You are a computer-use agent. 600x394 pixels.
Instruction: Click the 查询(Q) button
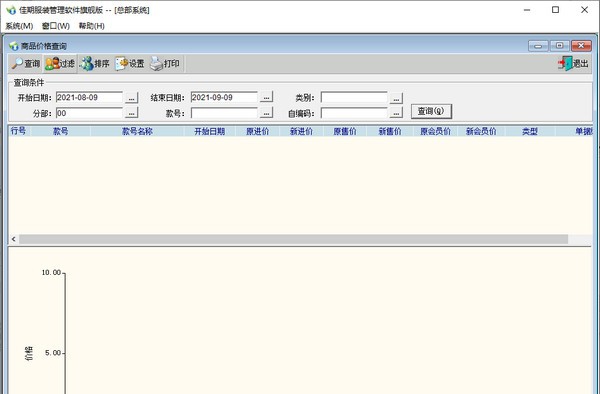pyautogui.click(x=431, y=111)
